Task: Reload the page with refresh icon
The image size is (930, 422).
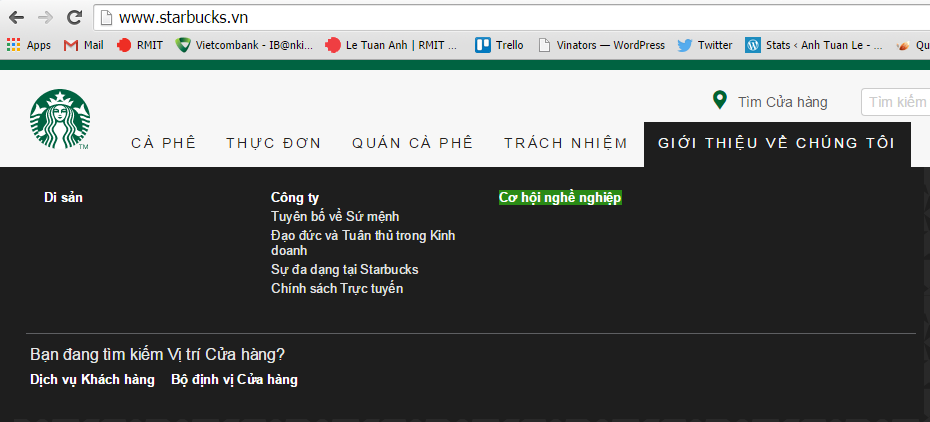Action: click(x=74, y=17)
